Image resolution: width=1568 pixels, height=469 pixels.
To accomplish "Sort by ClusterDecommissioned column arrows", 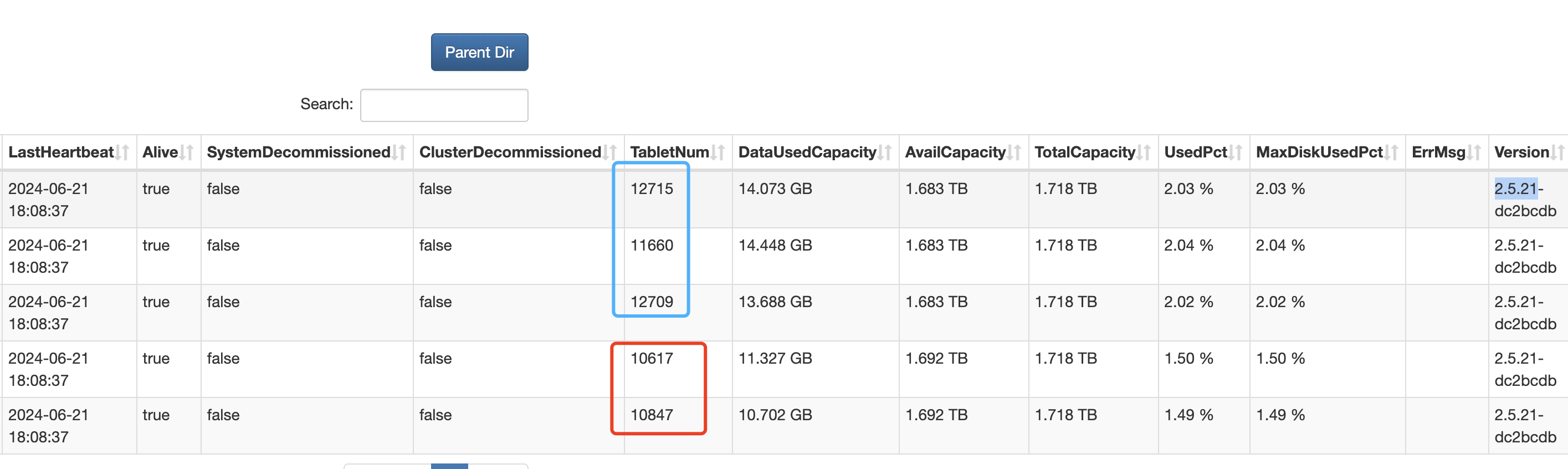I will (610, 152).
